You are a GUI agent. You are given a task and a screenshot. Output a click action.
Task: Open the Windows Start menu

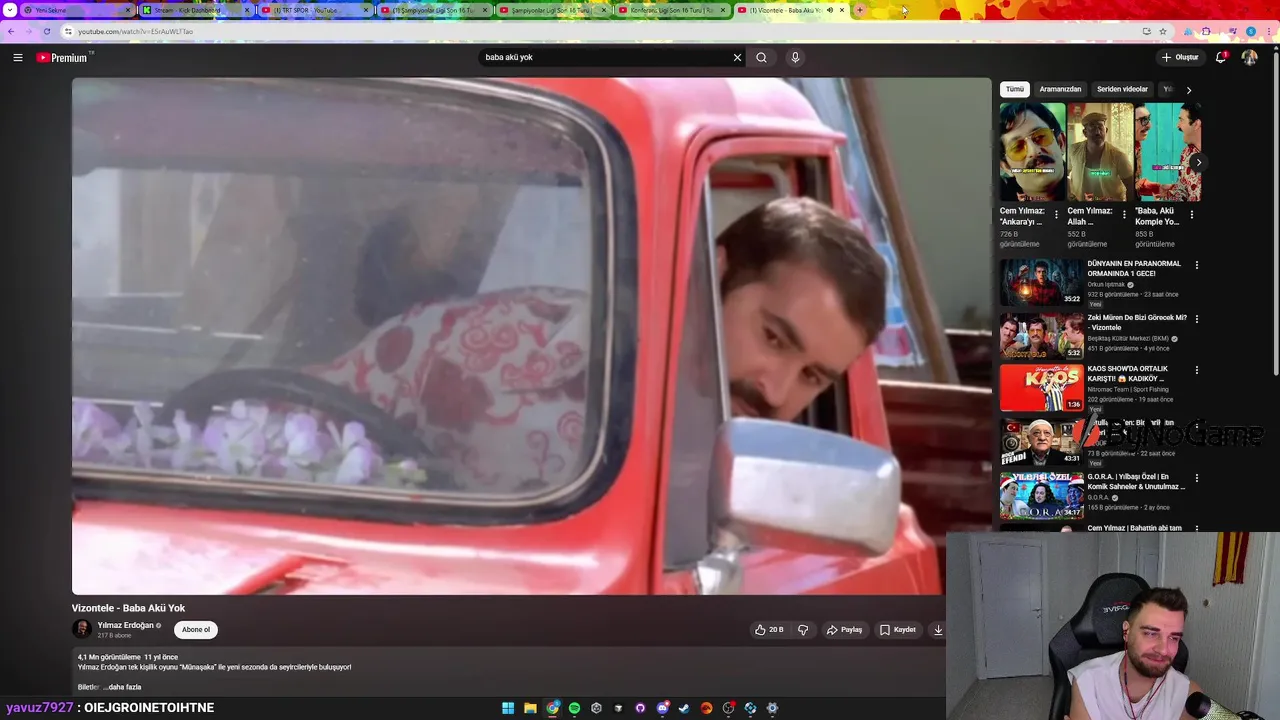pyautogui.click(x=508, y=708)
